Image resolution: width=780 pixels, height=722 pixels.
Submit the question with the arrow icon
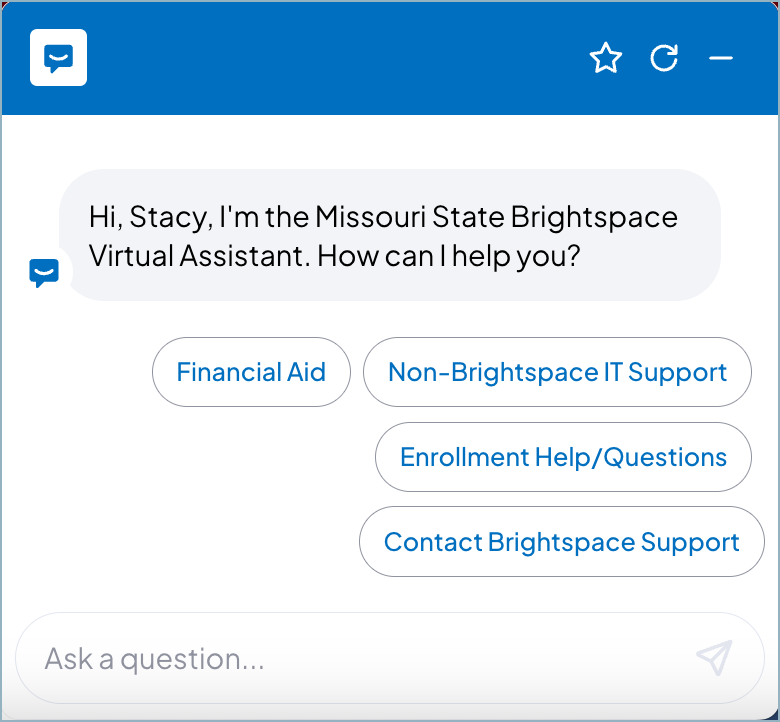click(714, 658)
